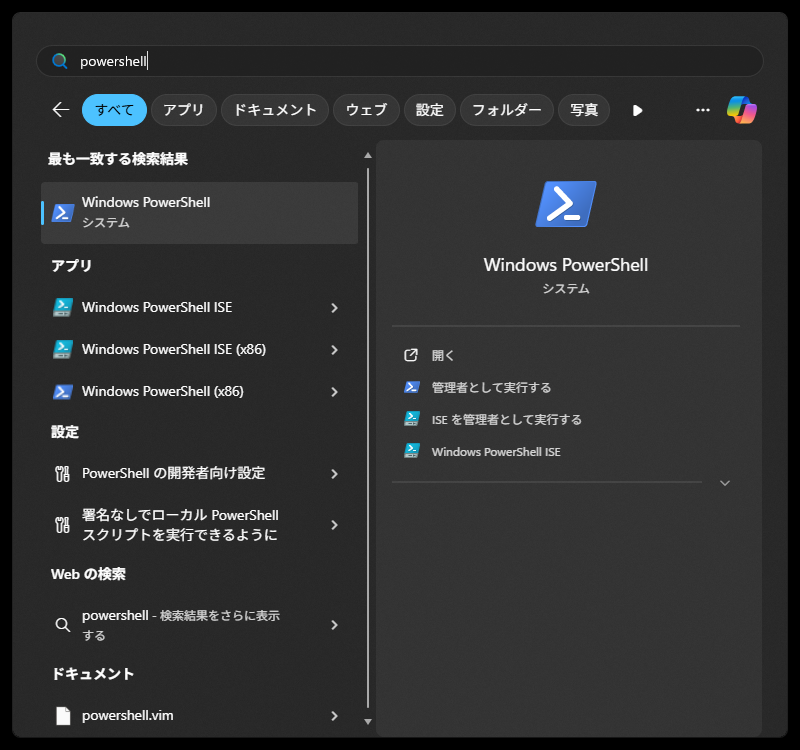Click the 署名なしでローカル PowerShell settings icon
The height and width of the screenshot is (750, 800).
pos(63,525)
